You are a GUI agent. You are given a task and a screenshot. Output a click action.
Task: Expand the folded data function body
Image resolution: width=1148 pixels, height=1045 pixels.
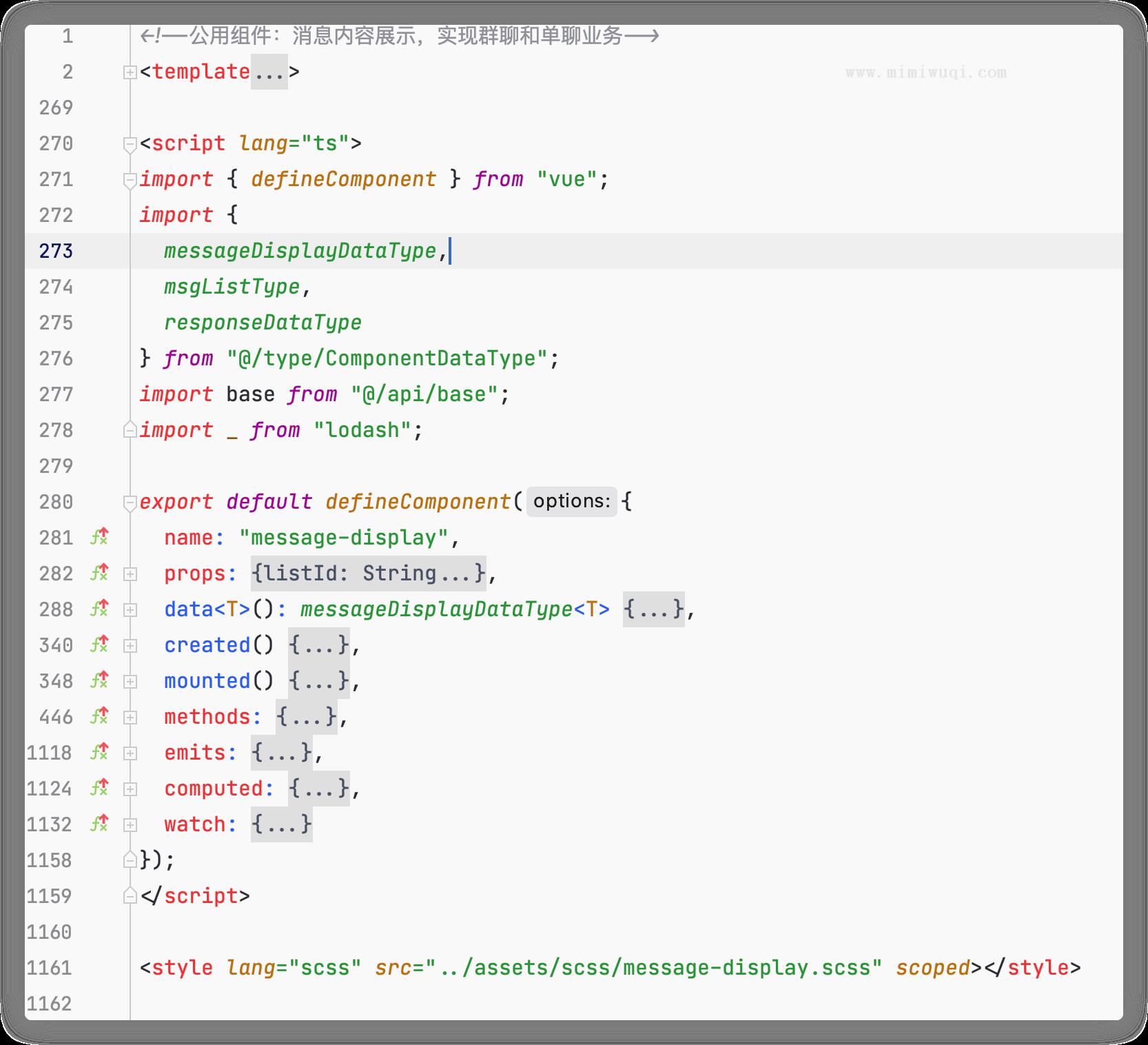pos(130,609)
